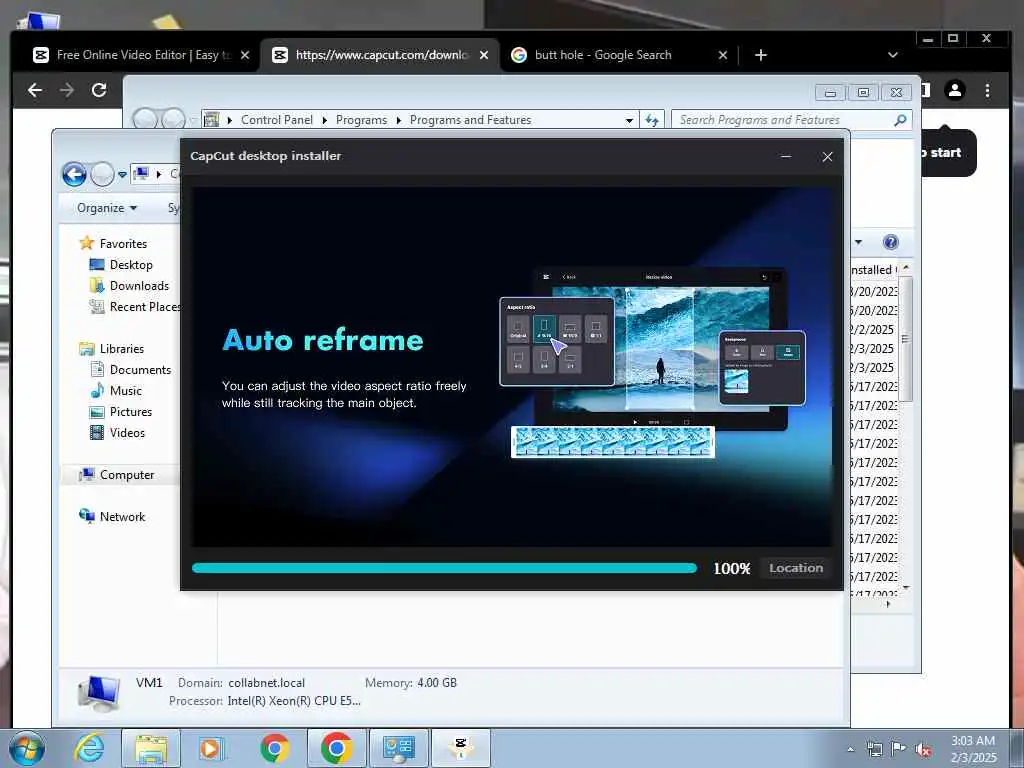Click the Programs list scrollbar up arrow
1024x768 pixels.
(905, 268)
